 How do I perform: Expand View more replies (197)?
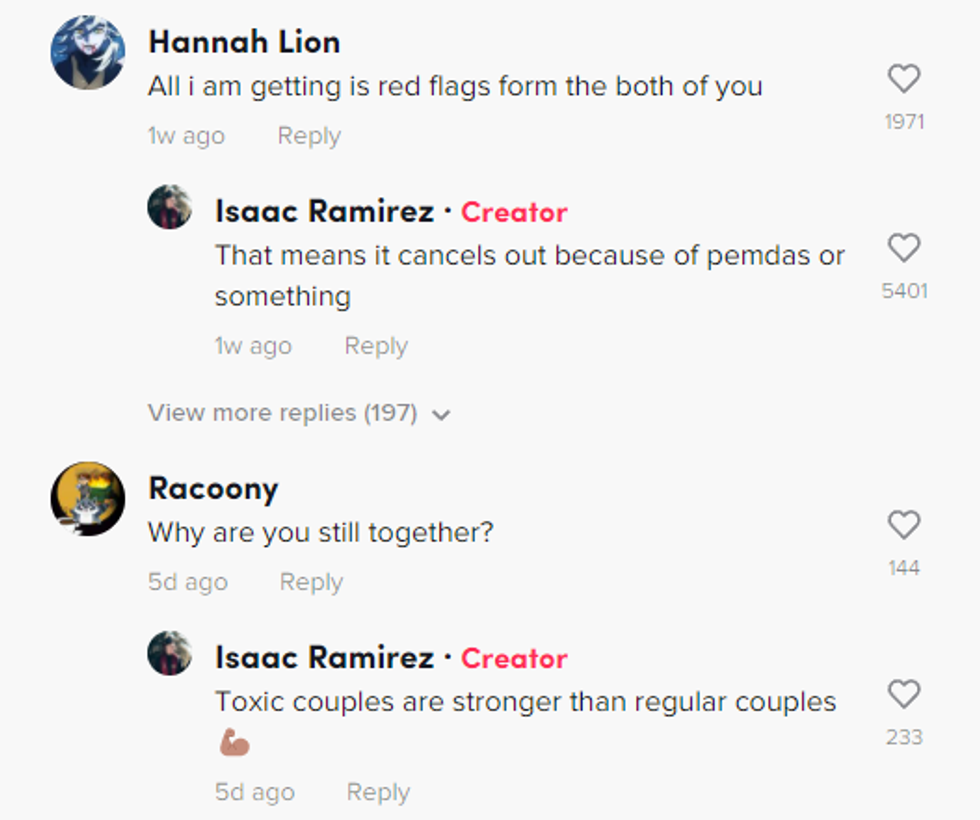pos(282,413)
